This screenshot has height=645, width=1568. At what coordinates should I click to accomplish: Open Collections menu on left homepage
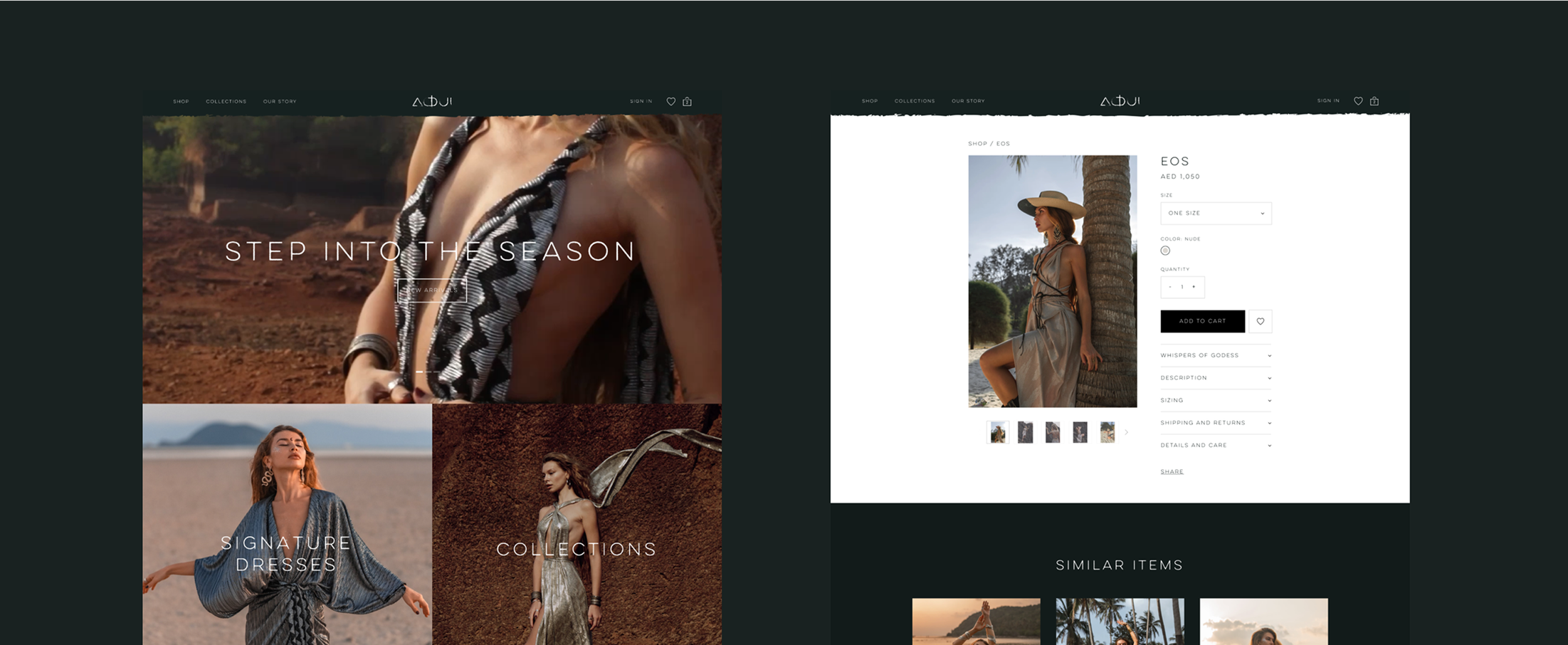[x=226, y=101]
